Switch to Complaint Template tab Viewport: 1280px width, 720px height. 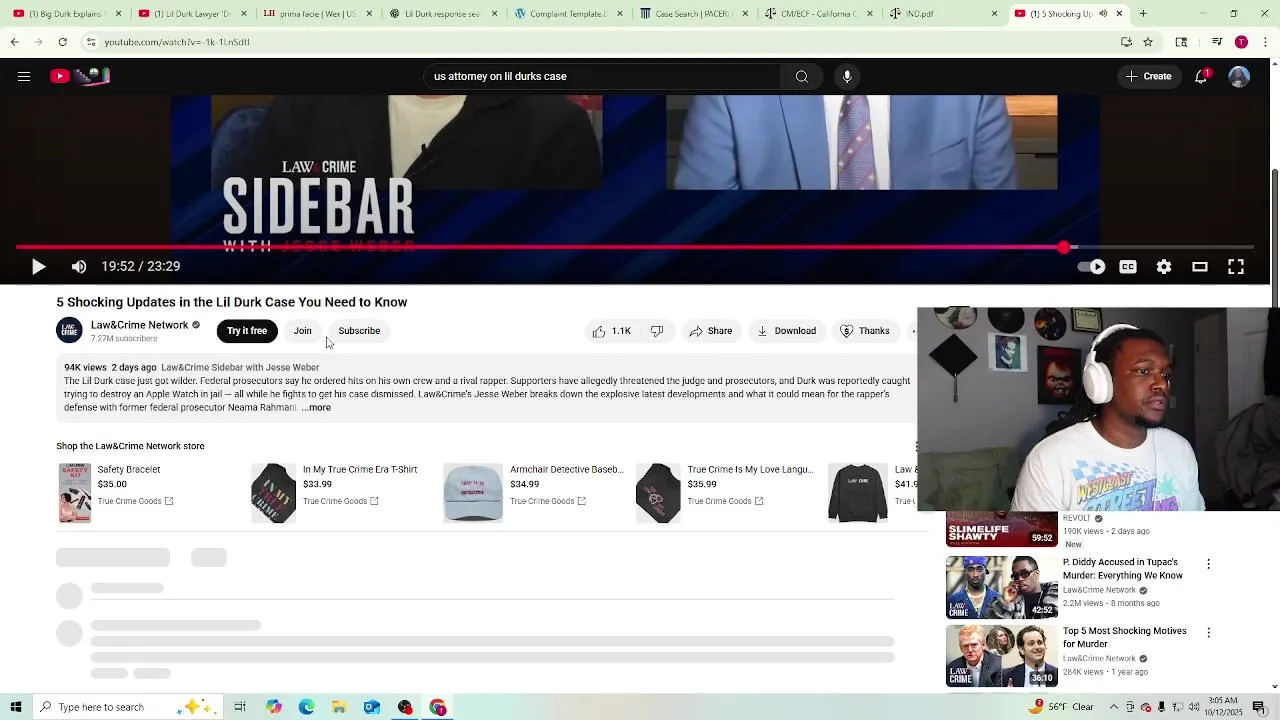[x=565, y=14]
